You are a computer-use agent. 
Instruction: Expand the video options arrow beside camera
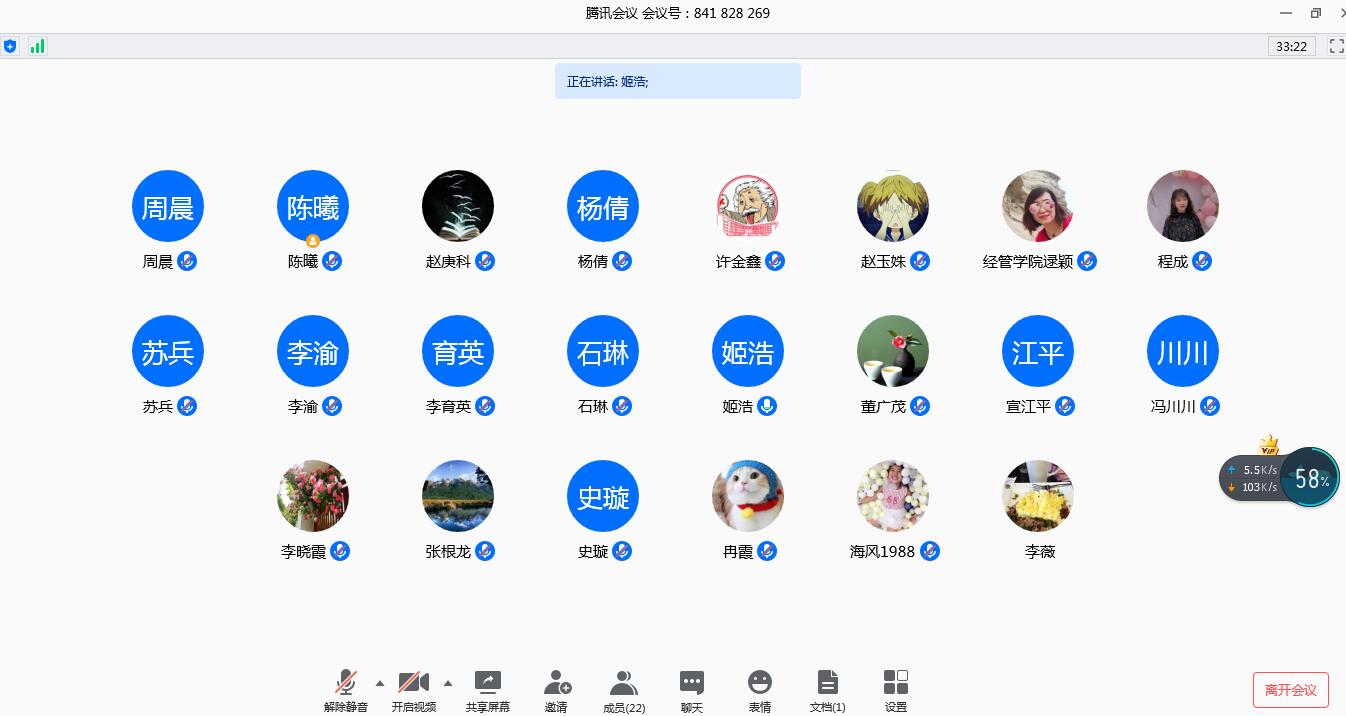pyautogui.click(x=448, y=683)
